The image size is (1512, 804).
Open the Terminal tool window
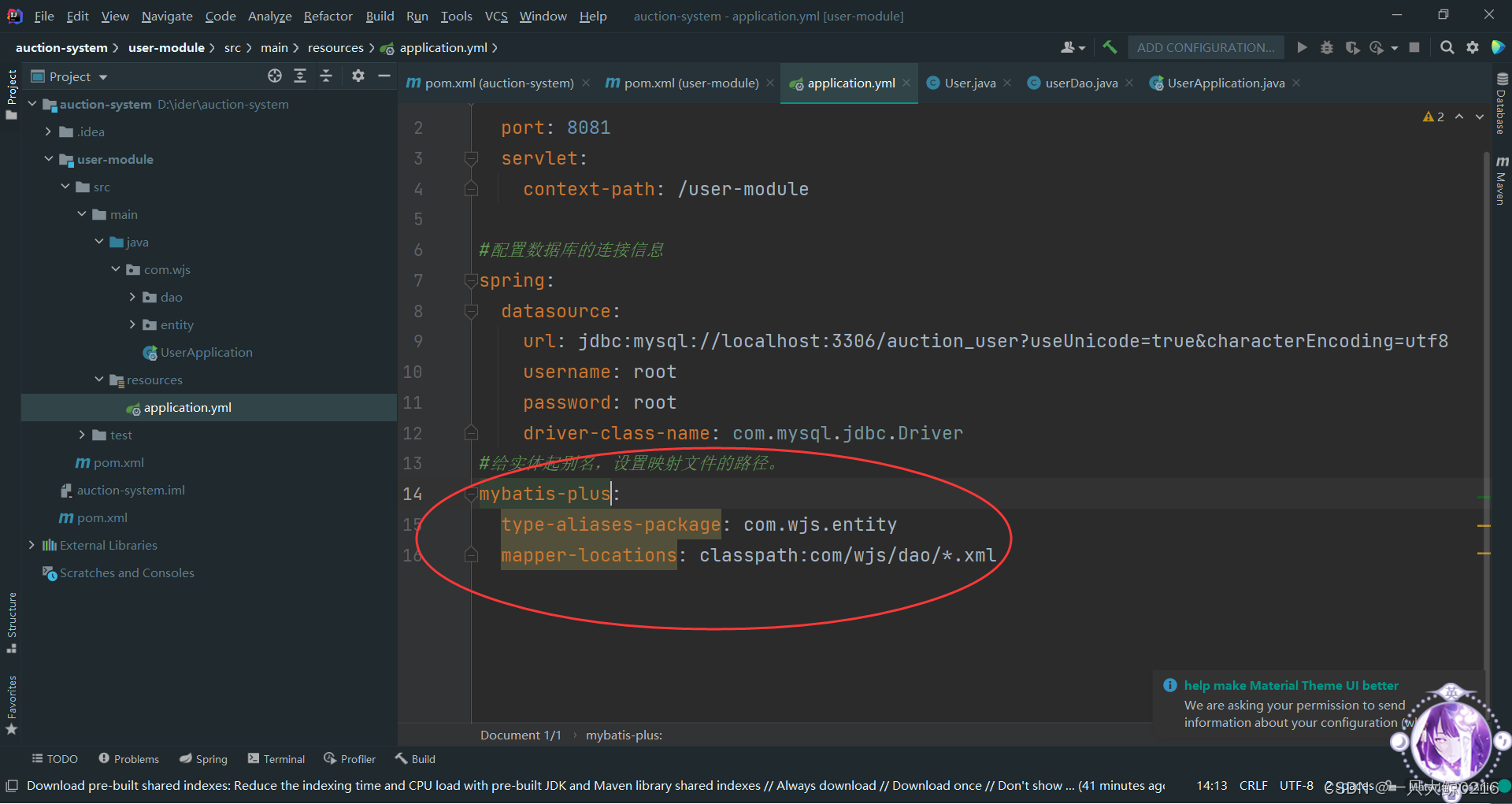(276, 759)
